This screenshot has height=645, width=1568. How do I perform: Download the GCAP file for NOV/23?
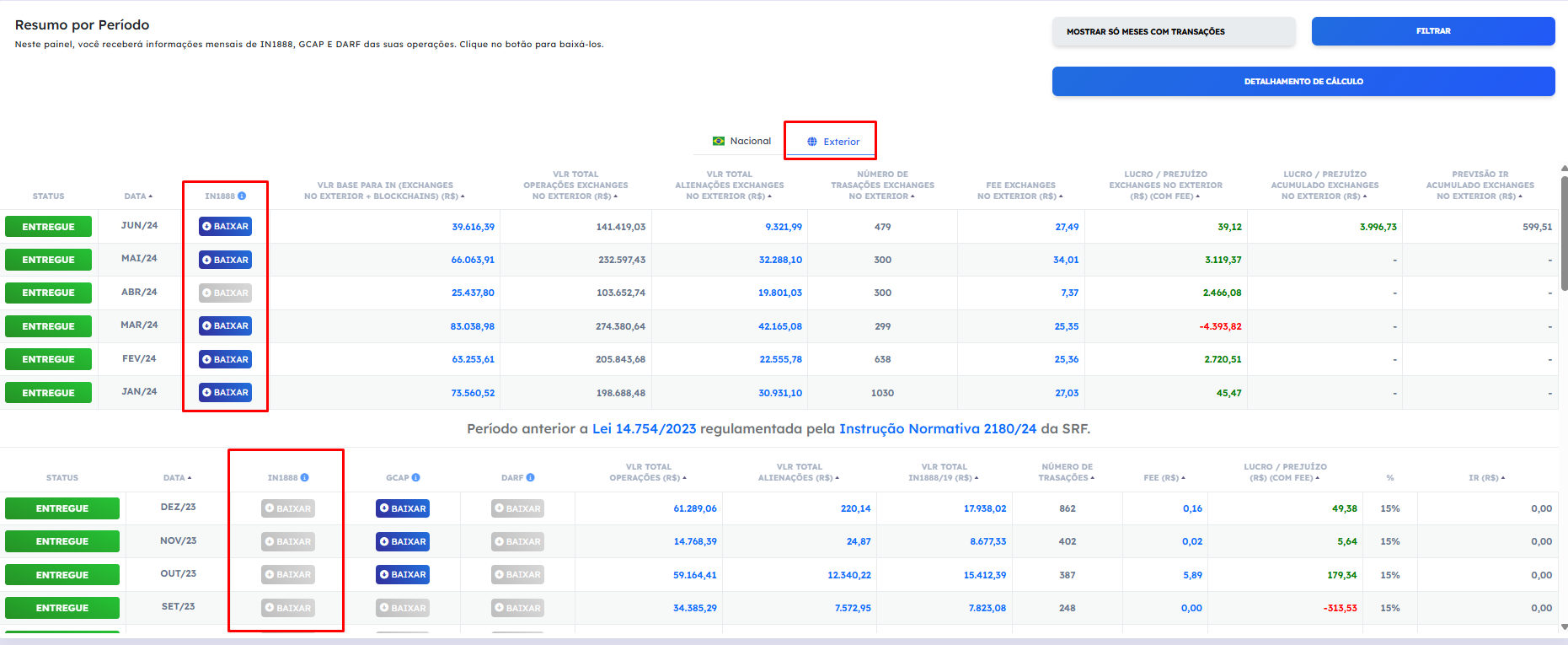[x=403, y=541]
